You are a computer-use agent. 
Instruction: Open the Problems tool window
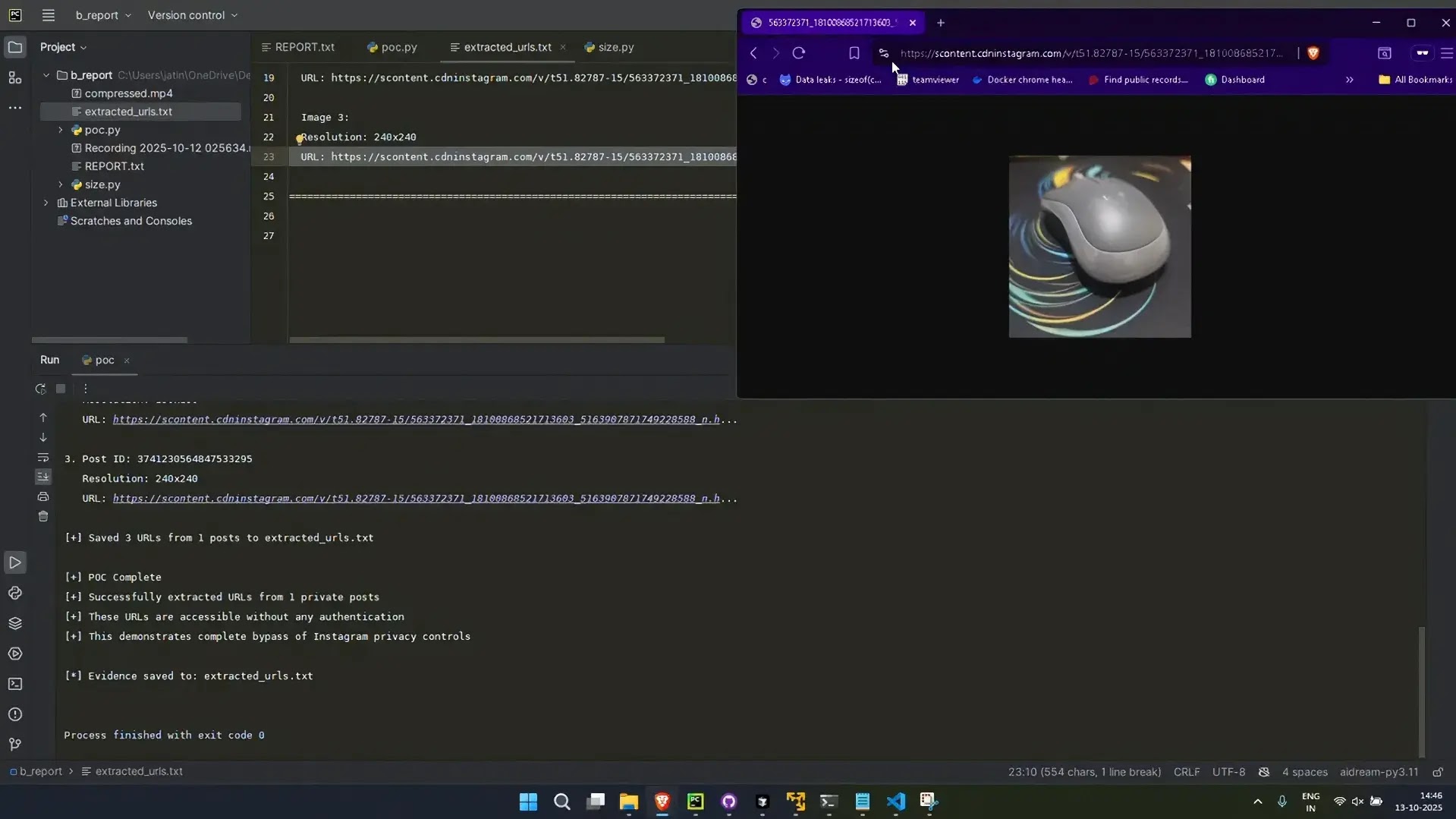[15, 714]
